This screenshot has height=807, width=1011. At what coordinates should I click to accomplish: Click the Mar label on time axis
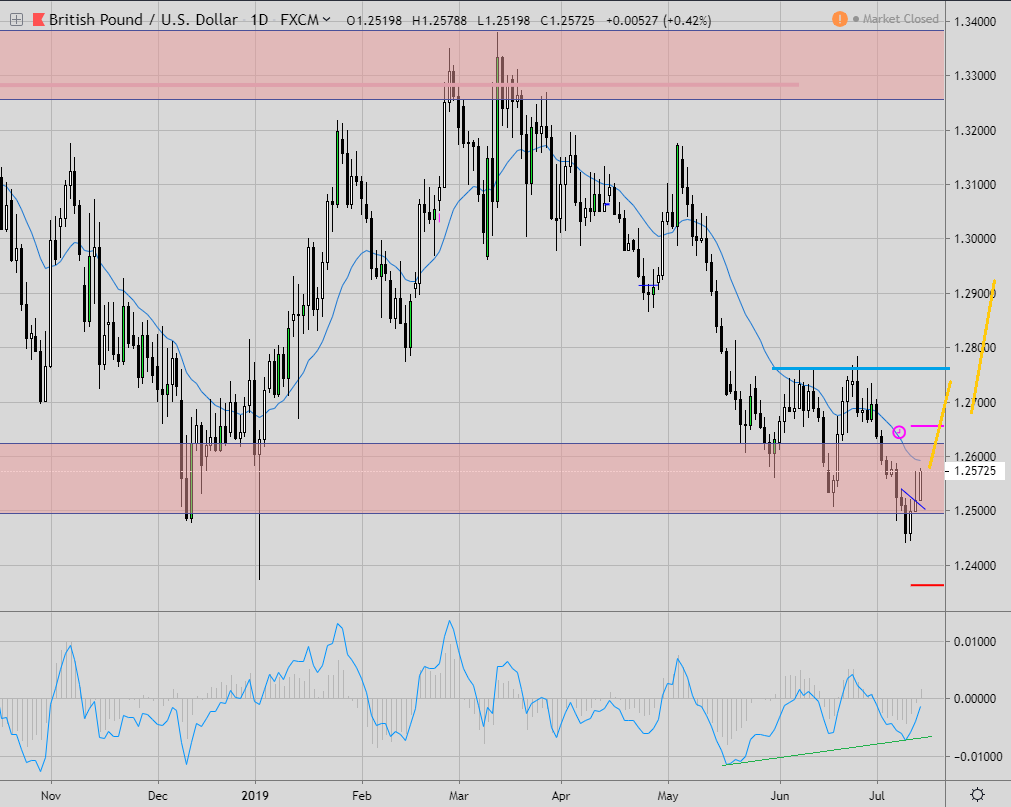pos(458,796)
